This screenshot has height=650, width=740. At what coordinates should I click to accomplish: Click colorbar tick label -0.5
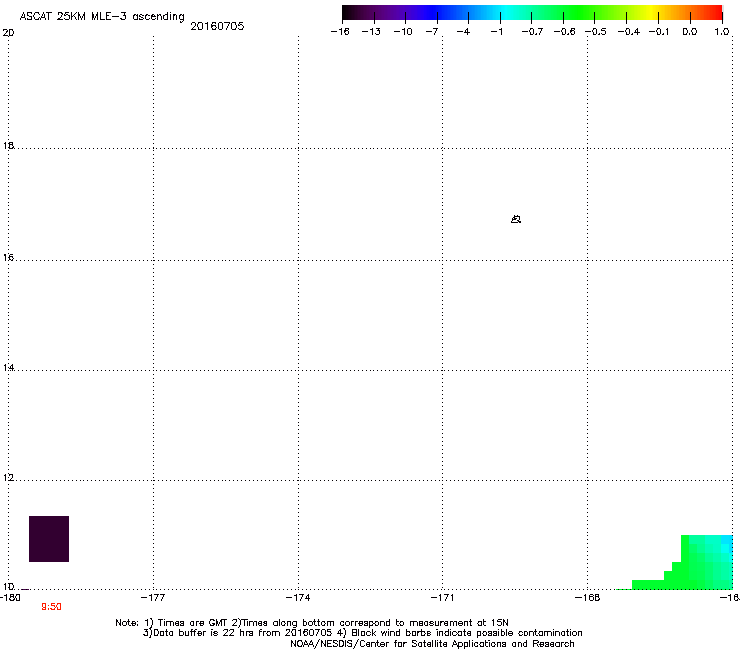click(596, 32)
